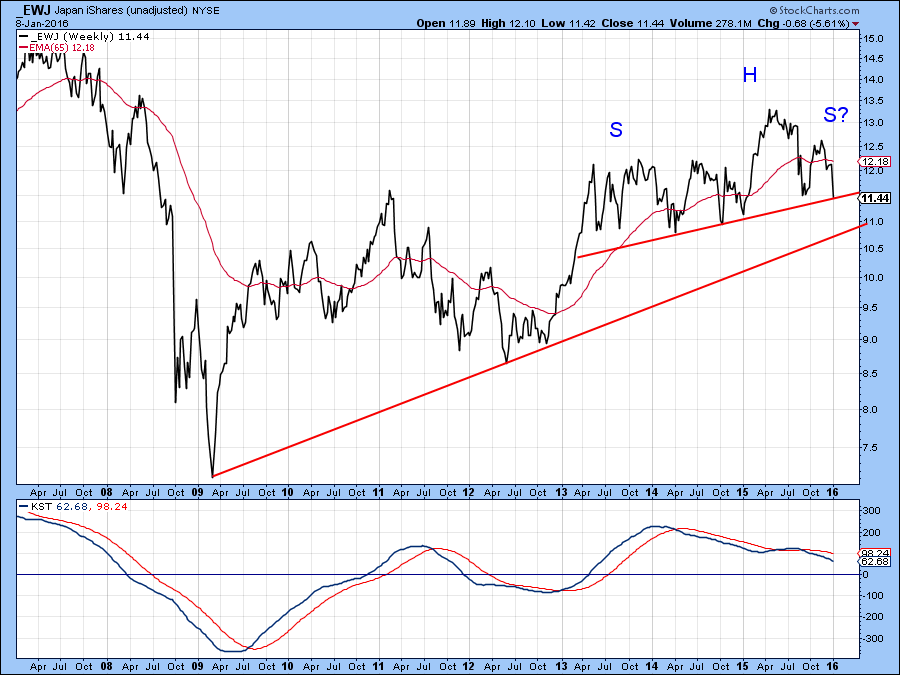This screenshot has width=900, height=675.
Task: Click year 16 on price chart time axis
Action: 833,492
